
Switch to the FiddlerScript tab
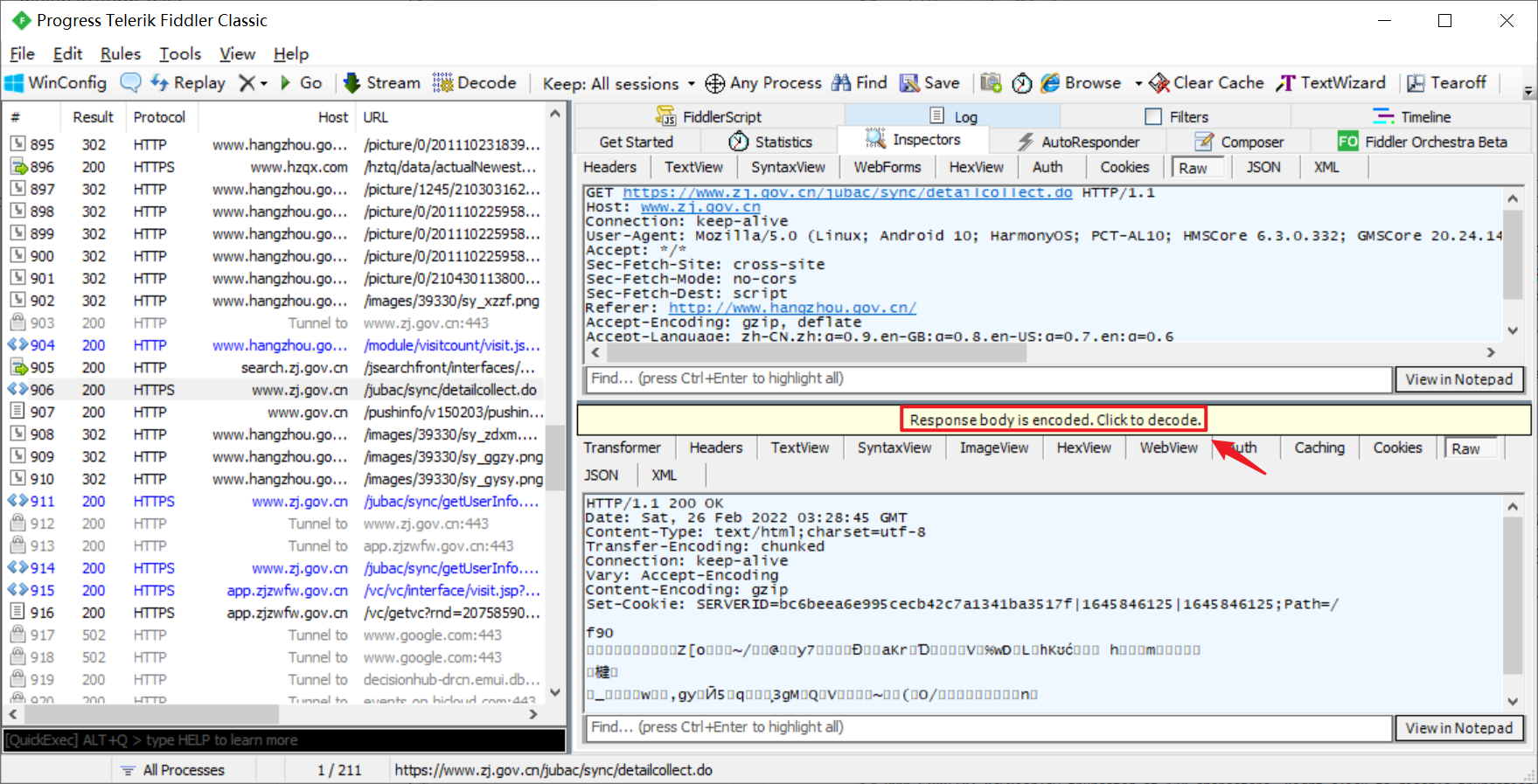709,116
